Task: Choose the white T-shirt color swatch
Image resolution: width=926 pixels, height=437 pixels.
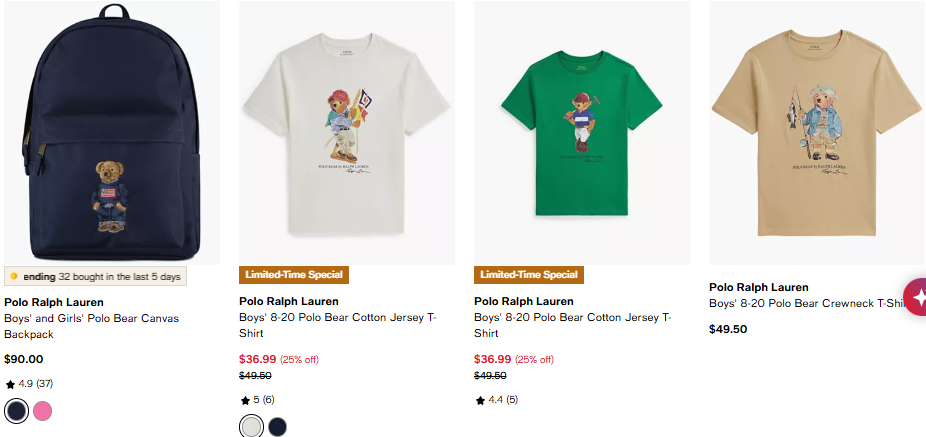Action: tap(252, 426)
